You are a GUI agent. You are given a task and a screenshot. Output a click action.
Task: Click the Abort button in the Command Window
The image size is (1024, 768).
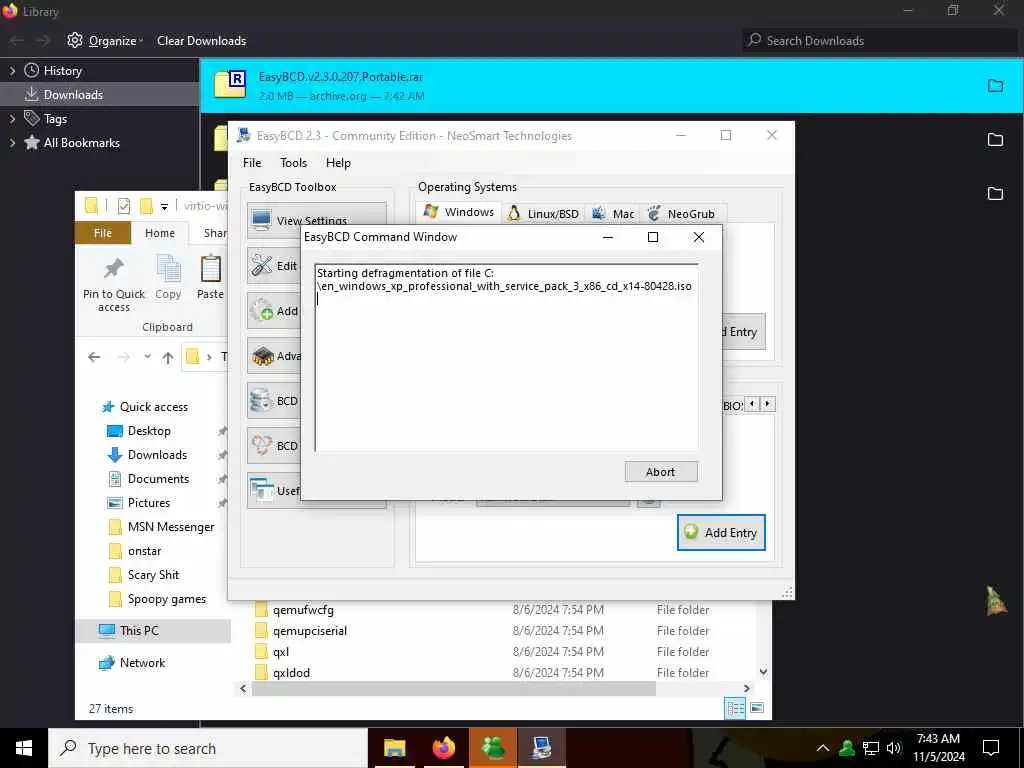pos(660,472)
